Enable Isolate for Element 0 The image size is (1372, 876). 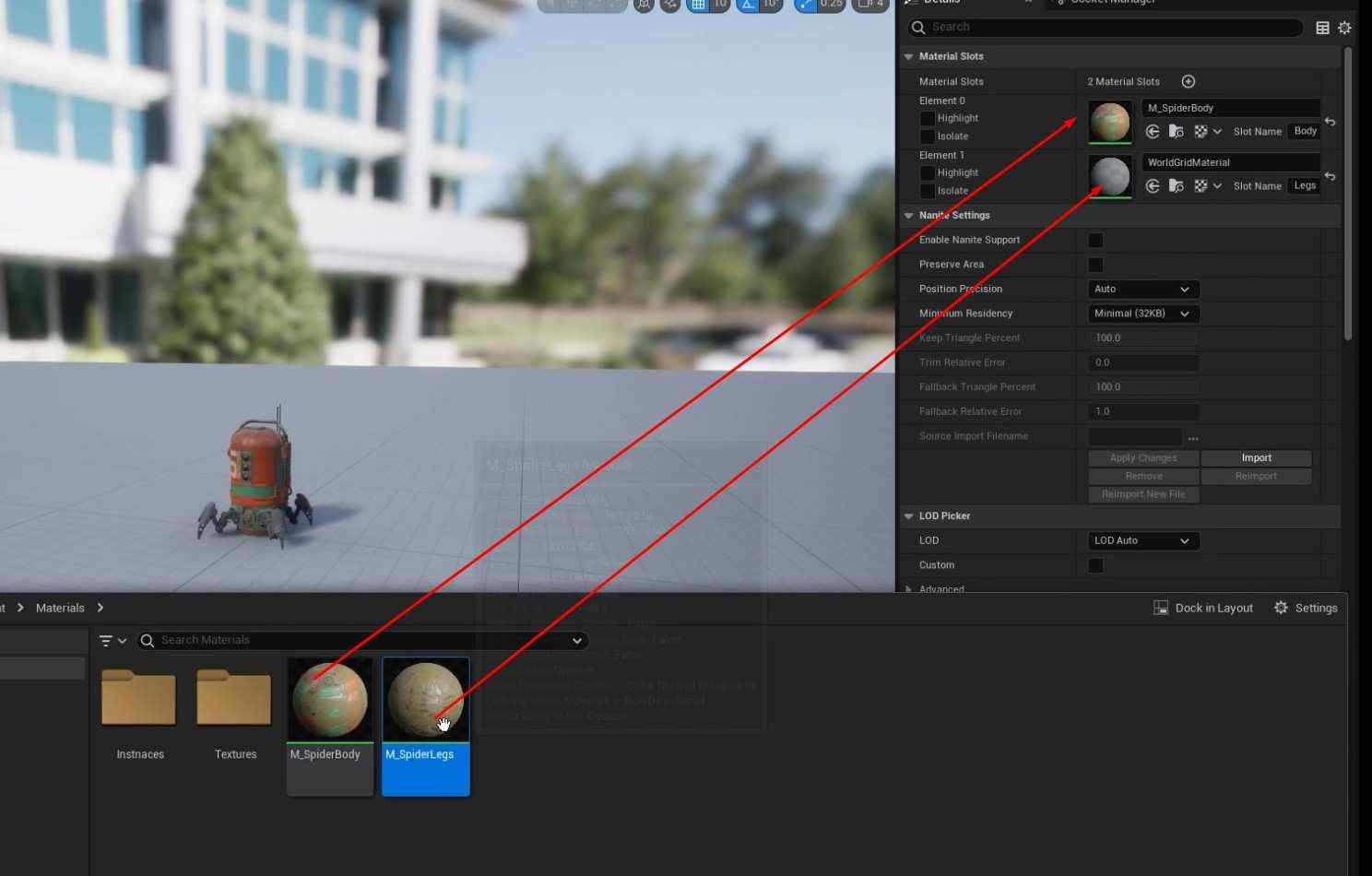click(x=928, y=136)
